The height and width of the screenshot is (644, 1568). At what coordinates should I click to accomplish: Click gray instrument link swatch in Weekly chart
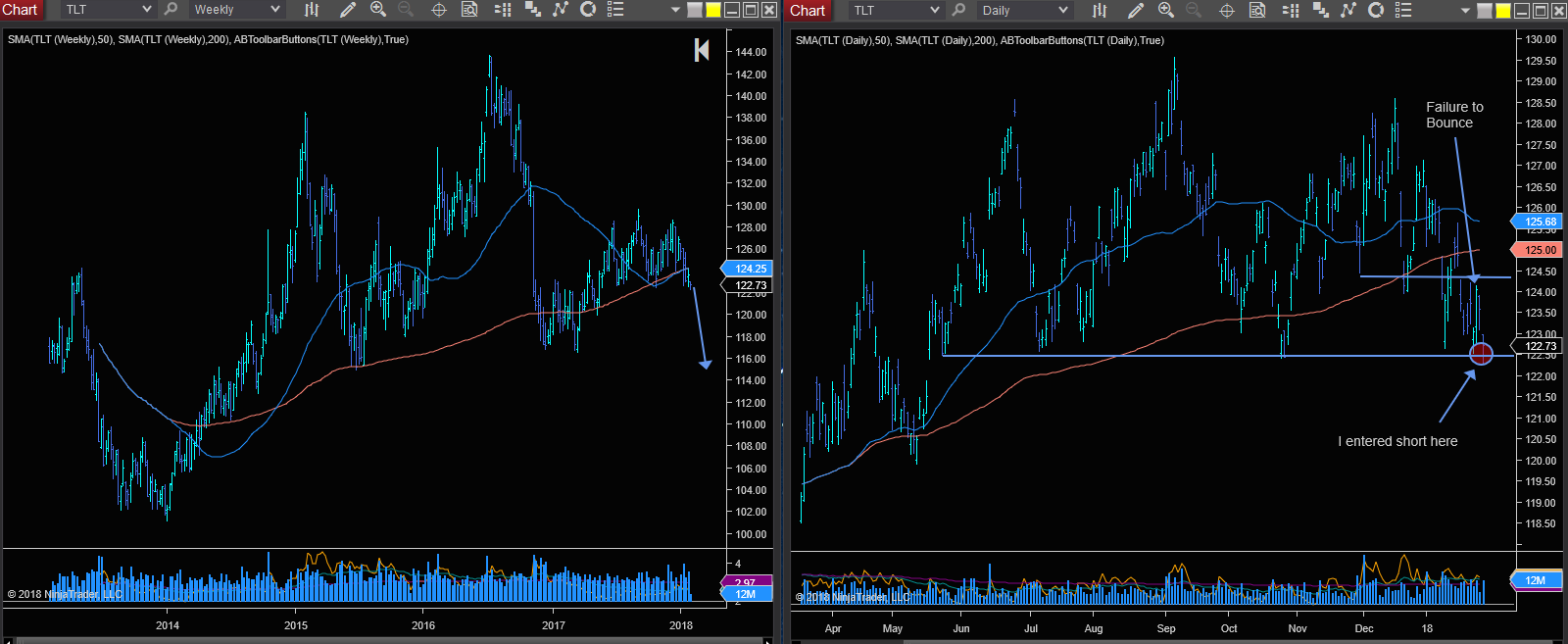(695, 10)
